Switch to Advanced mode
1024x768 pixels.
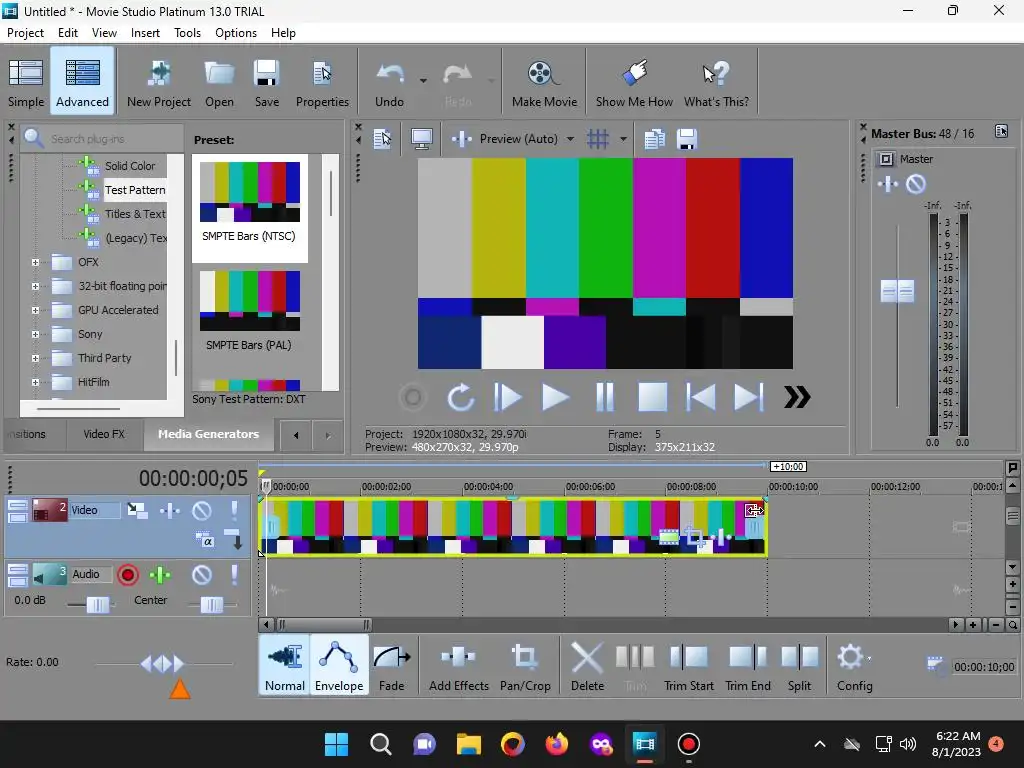point(82,82)
